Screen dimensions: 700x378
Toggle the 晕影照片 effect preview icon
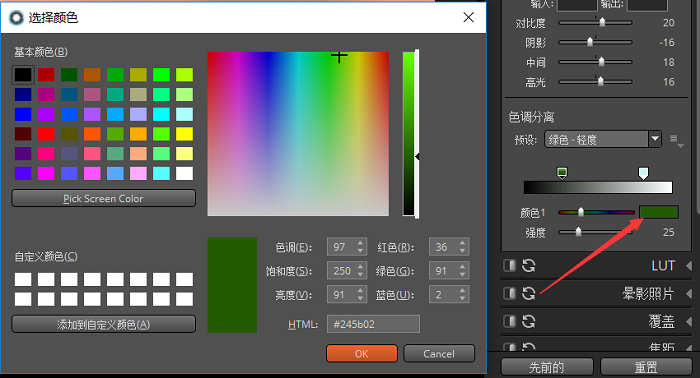point(509,293)
